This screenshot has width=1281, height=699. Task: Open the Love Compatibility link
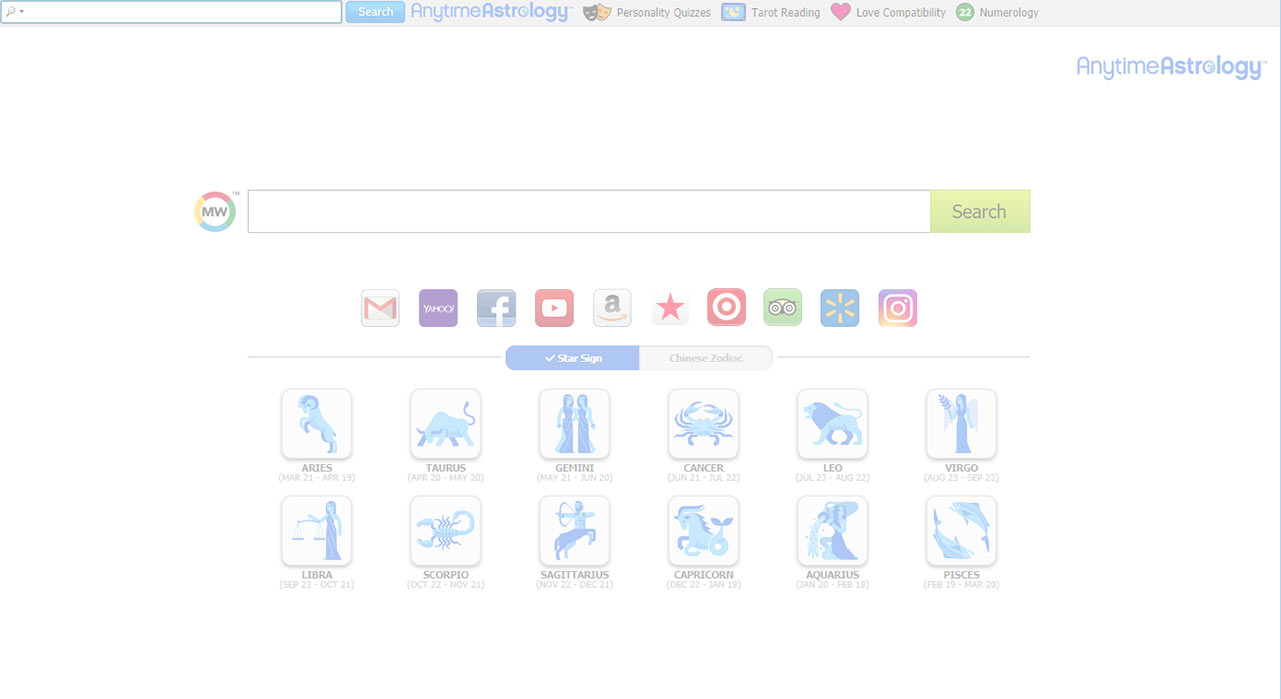tap(901, 12)
